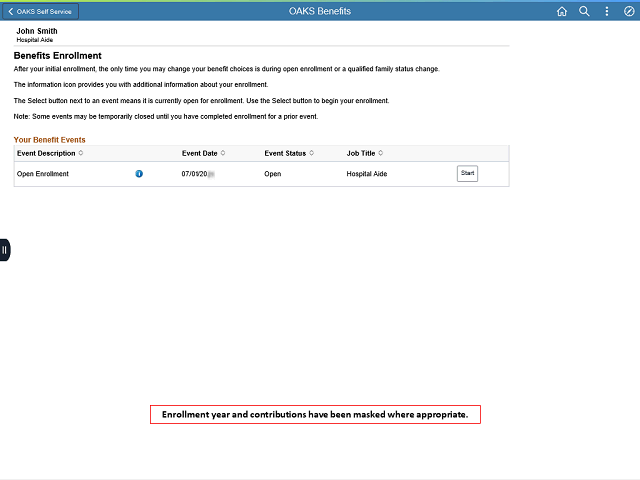Sort by Event Status column
Screen dimensions: 640x480
point(289,153)
